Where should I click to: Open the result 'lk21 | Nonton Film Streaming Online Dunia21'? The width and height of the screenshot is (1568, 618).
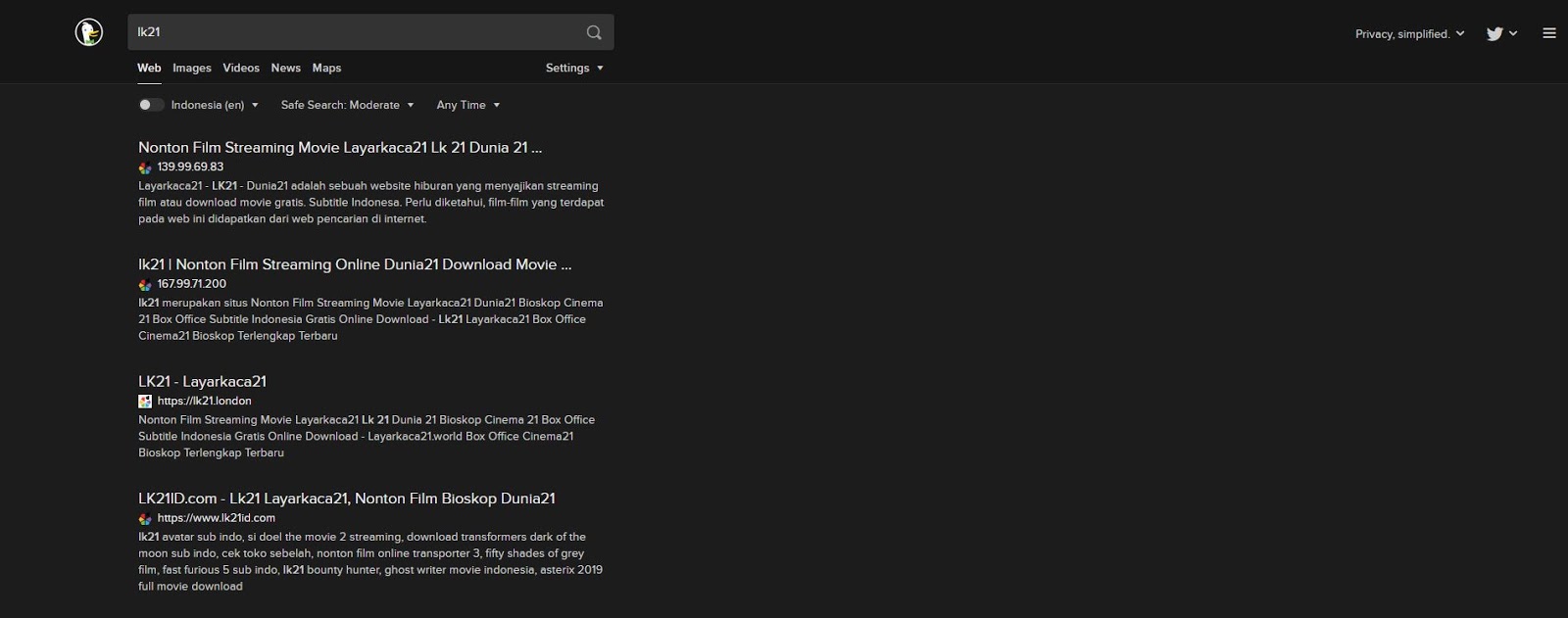point(355,264)
